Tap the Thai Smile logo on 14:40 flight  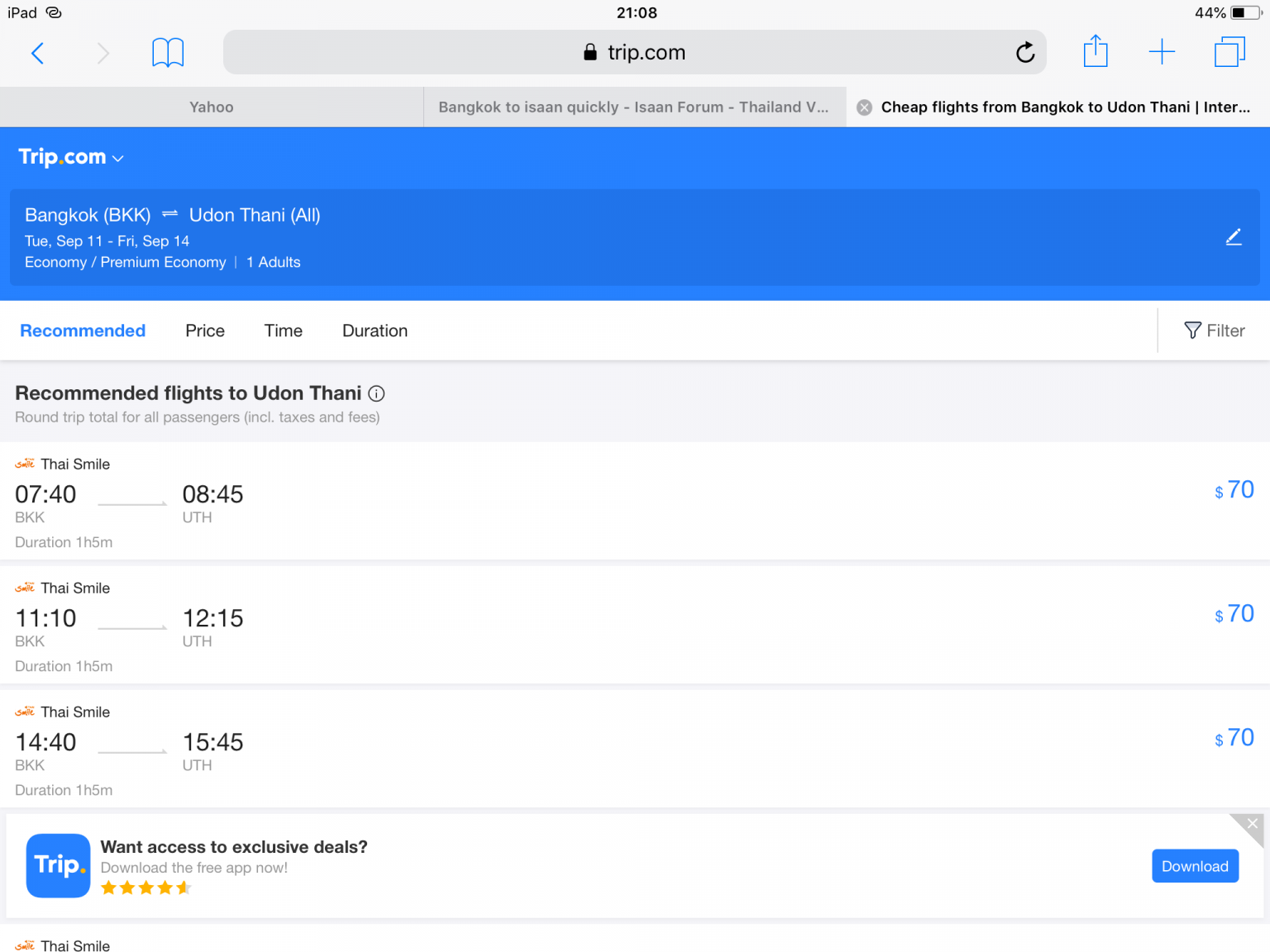25,712
